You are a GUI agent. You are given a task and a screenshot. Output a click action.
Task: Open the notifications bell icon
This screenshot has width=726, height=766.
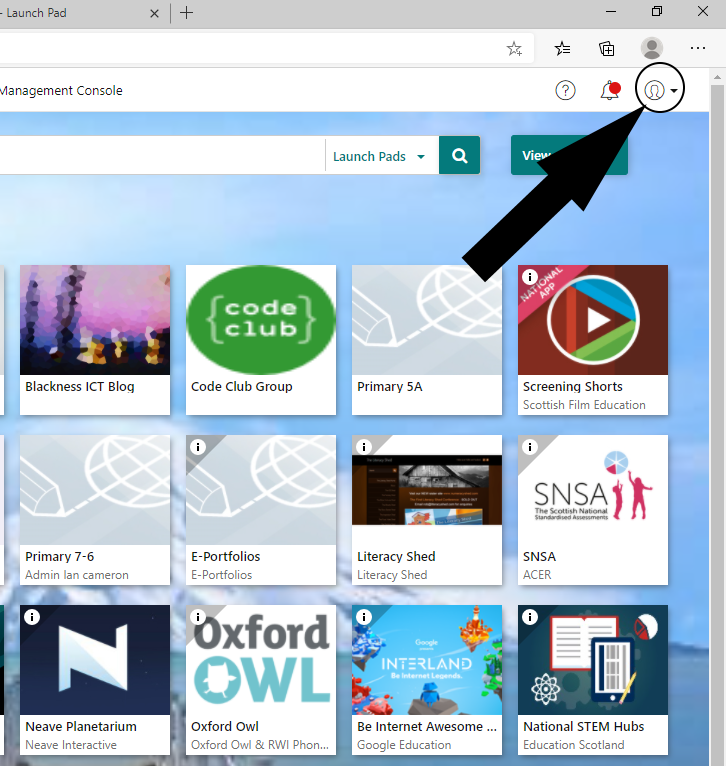pyautogui.click(x=610, y=90)
